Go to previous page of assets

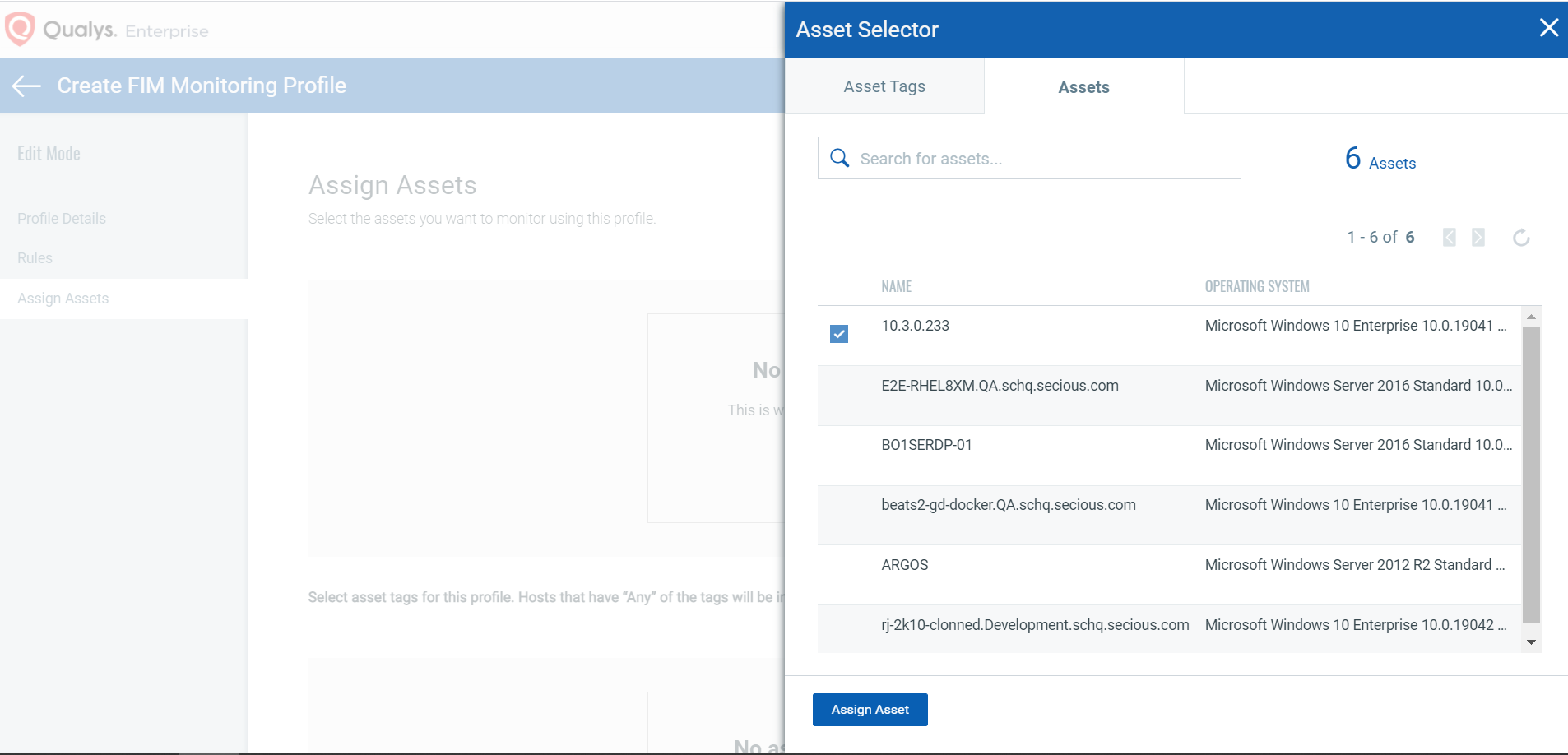(x=1450, y=238)
